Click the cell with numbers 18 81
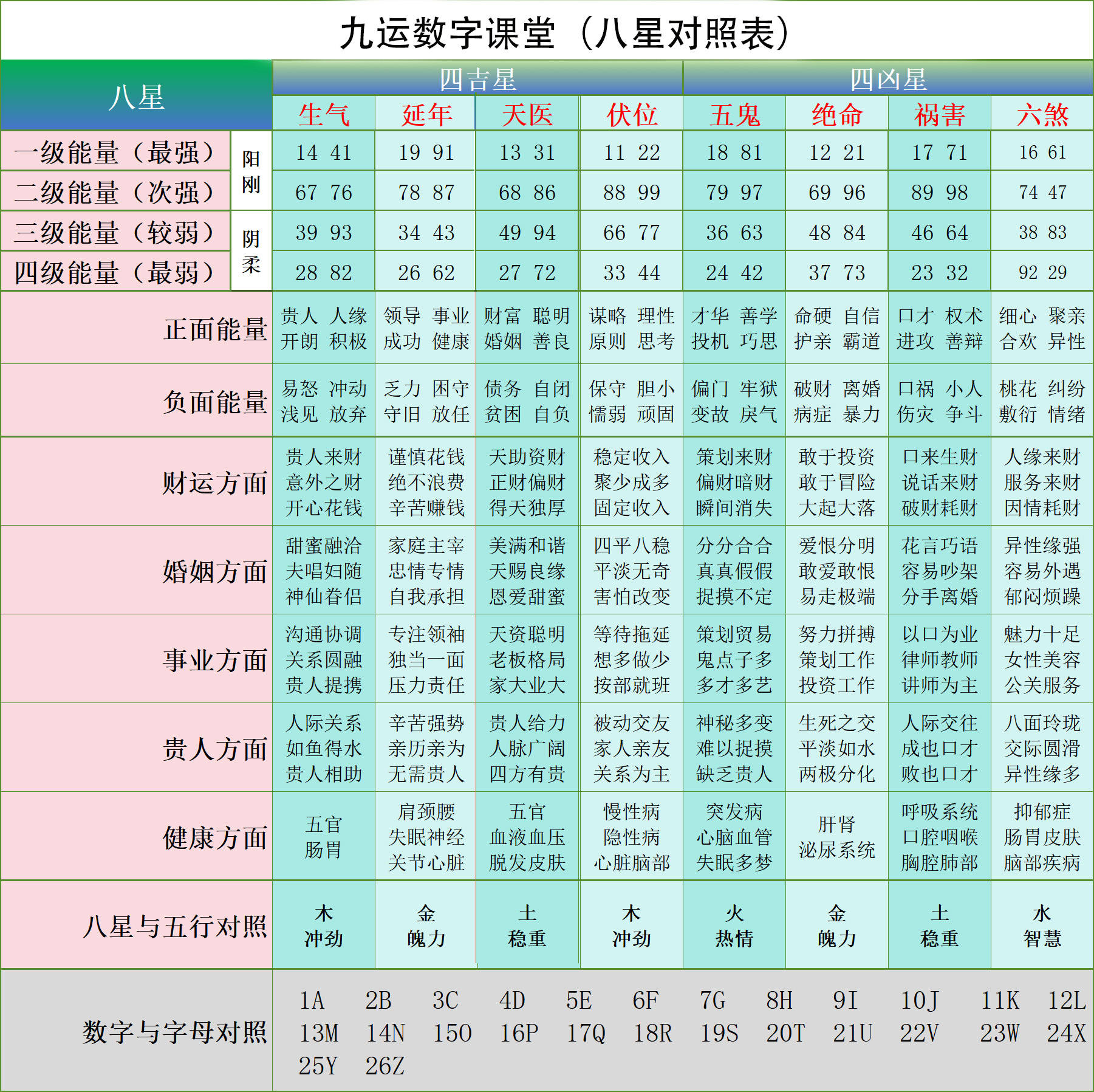This screenshot has height=1092, width=1094. 734,151
